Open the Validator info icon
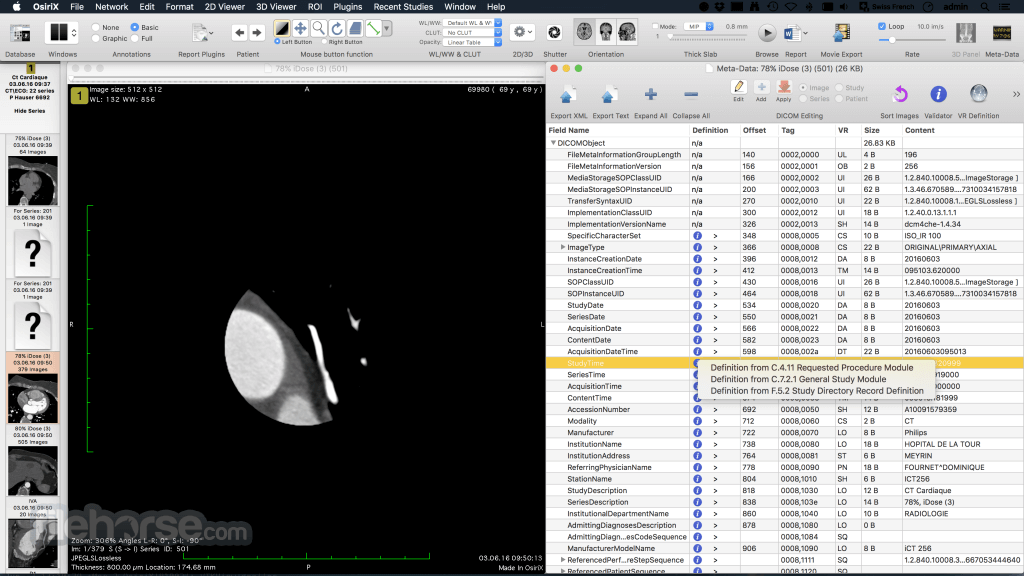1024x576 pixels. click(938, 95)
